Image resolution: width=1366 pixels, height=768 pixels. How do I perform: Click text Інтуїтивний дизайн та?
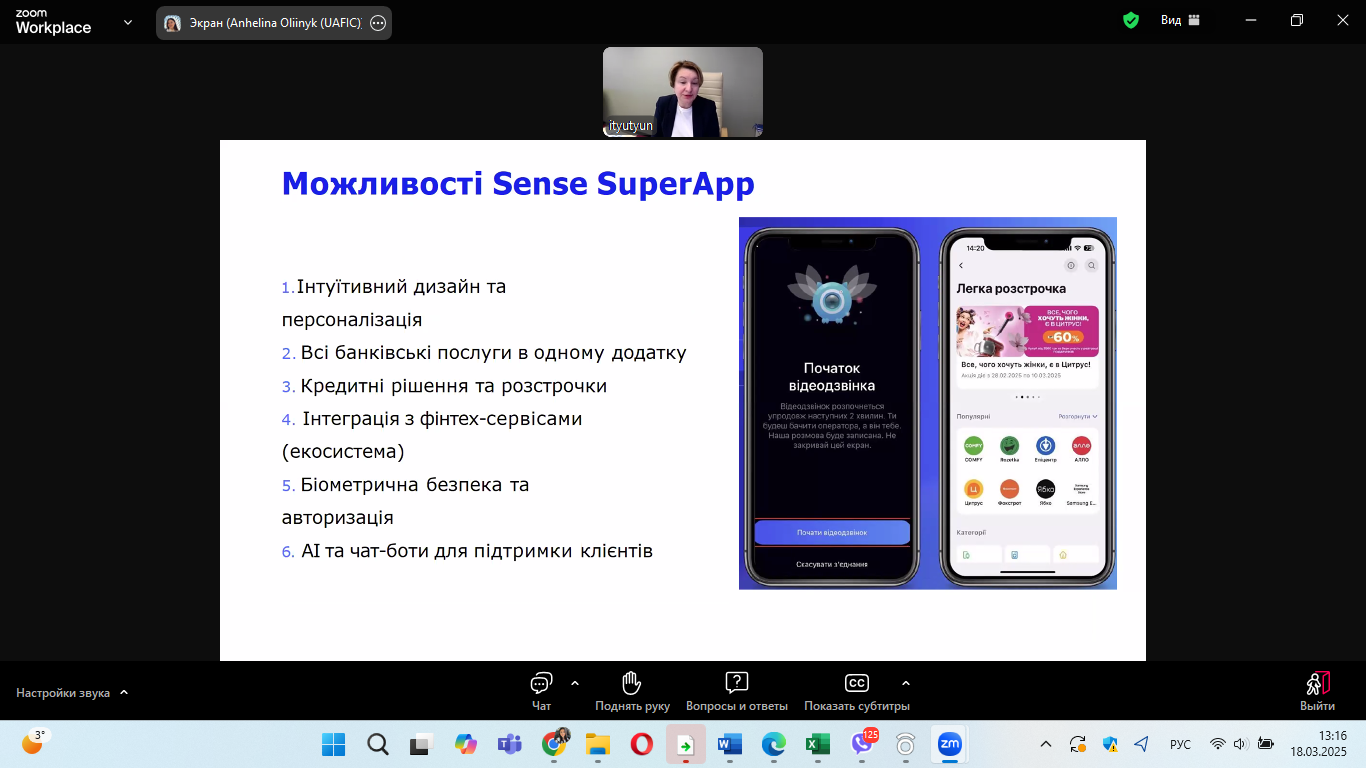[x=401, y=287]
